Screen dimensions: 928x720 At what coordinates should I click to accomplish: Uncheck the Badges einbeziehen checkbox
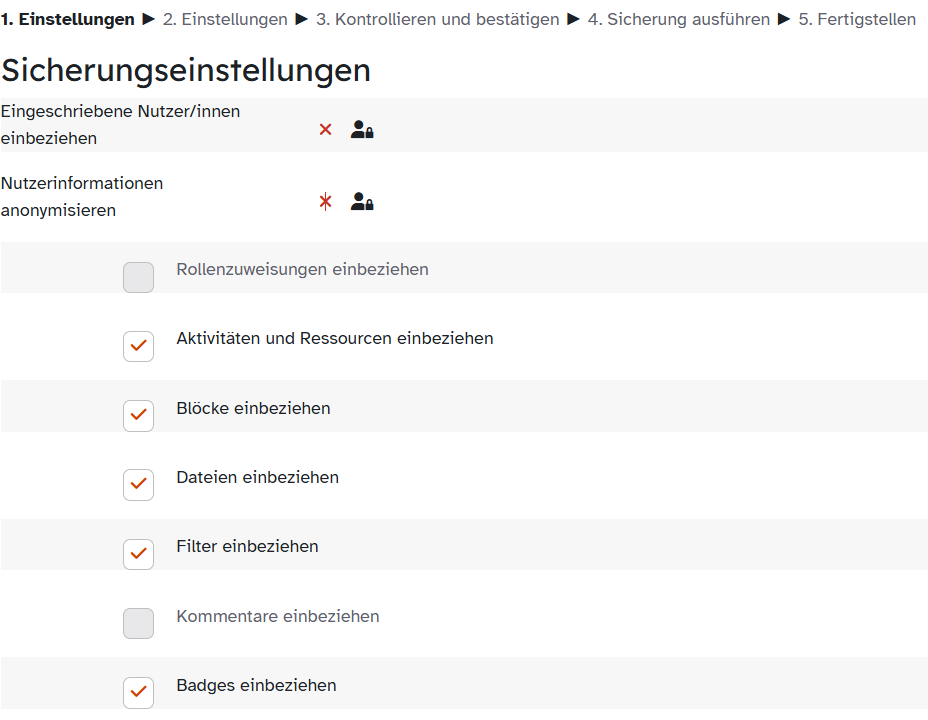coord(138,692)
